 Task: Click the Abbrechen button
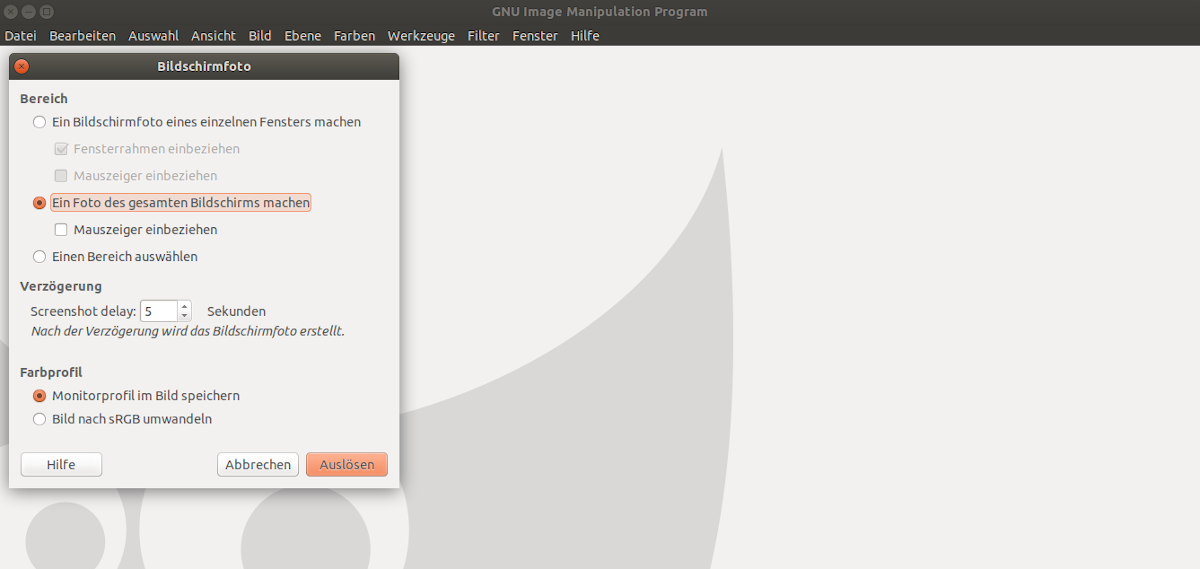(x=258, y=465)
